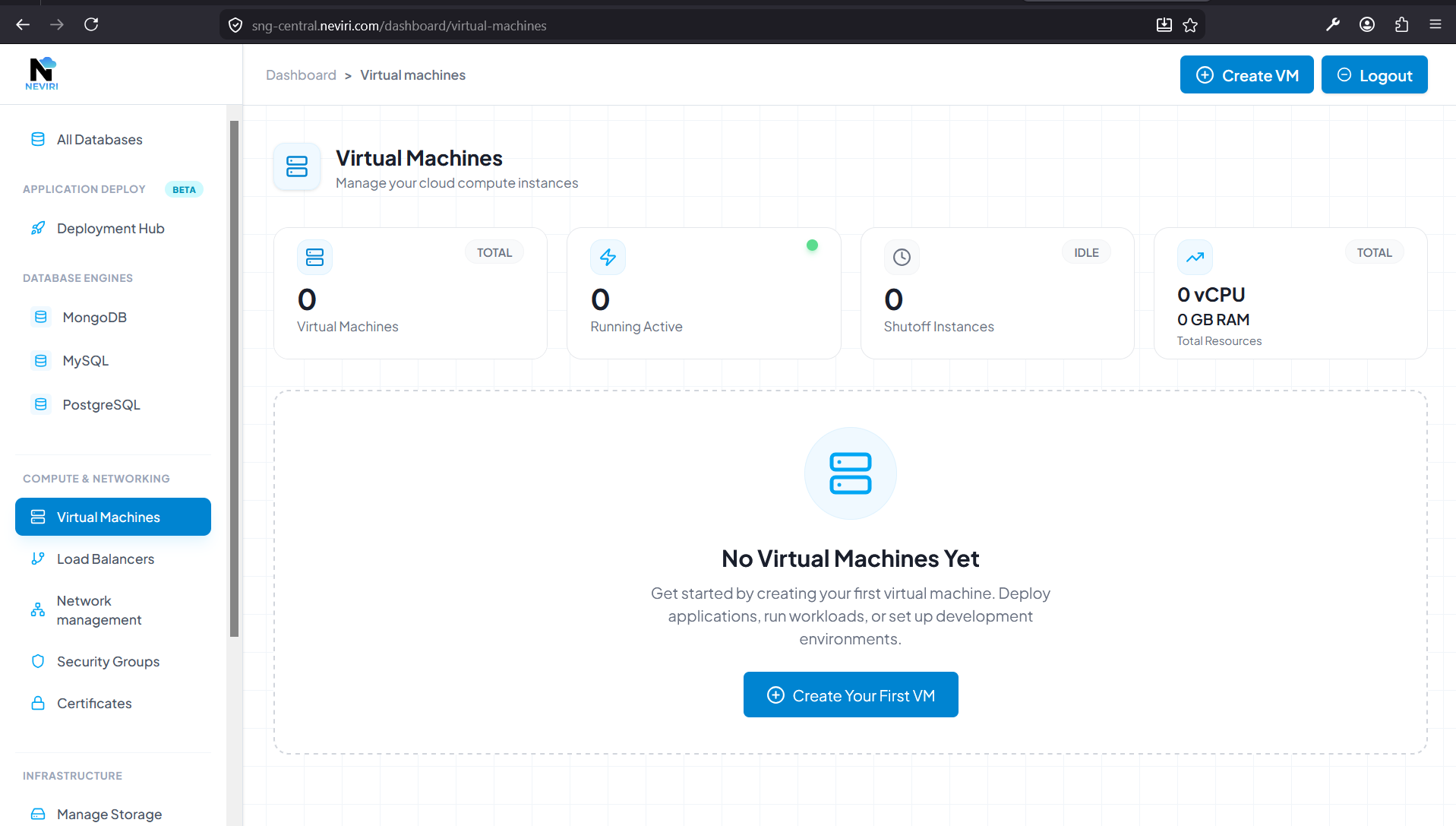1456x826 pixels.
Task: Click the BETA badge
Action: (184, 189)
